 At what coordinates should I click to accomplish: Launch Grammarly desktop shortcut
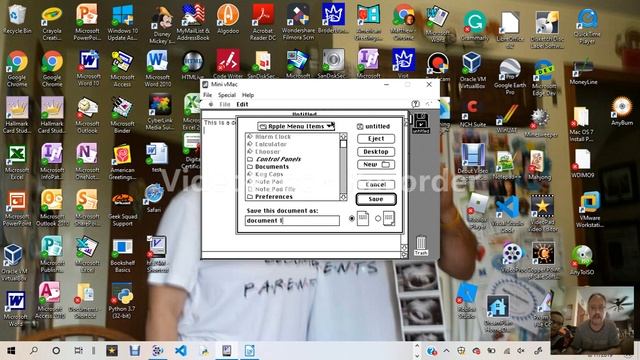point(475,26)
